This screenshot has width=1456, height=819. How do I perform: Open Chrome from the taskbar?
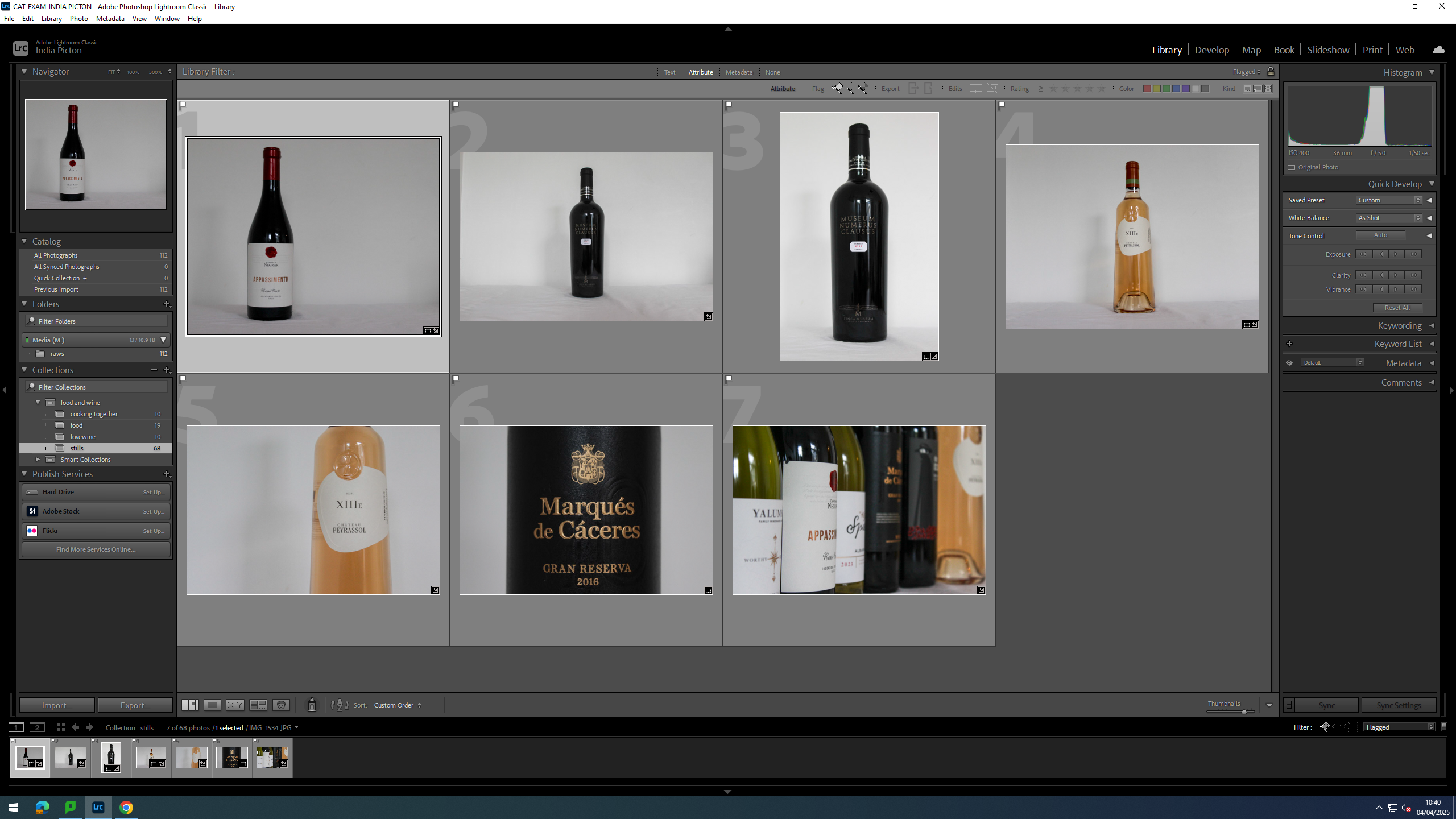(126, 807)
